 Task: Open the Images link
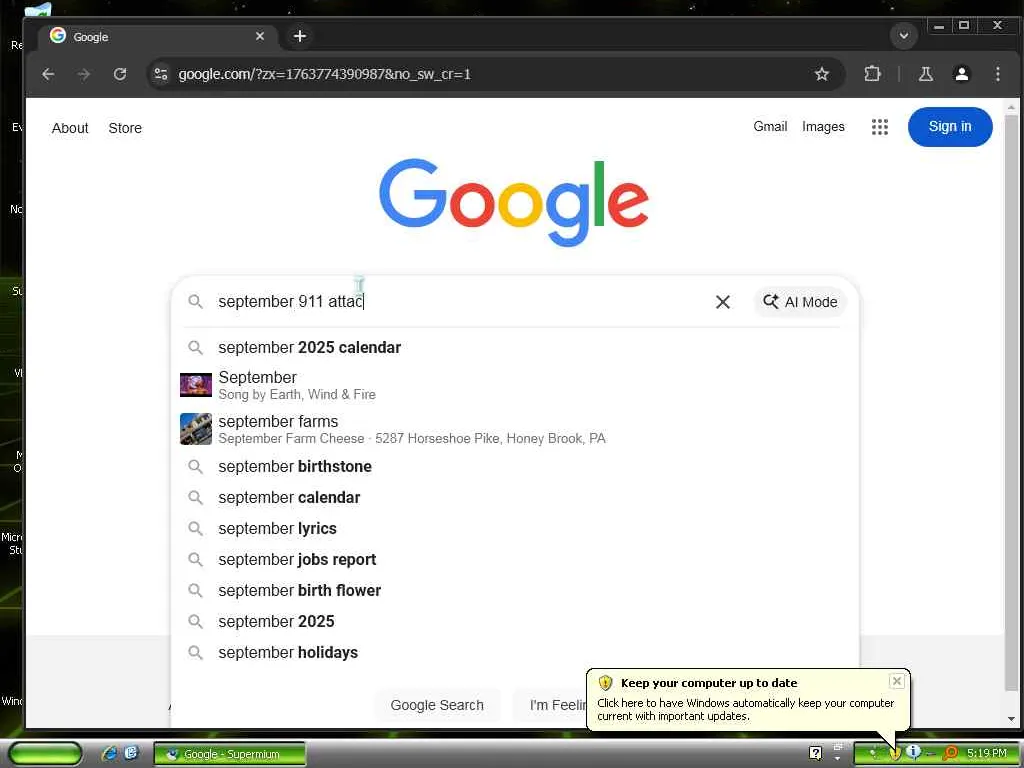(823, 126)
